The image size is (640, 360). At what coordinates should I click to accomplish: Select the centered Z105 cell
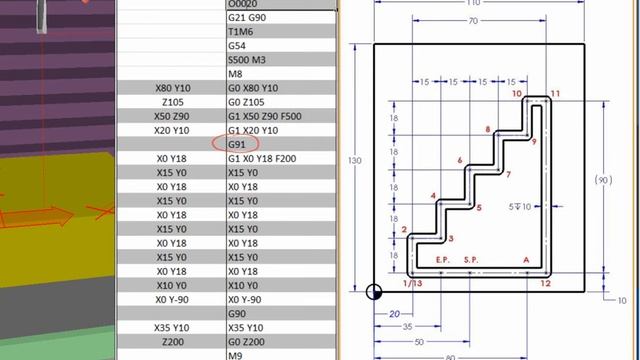point(172,102)
